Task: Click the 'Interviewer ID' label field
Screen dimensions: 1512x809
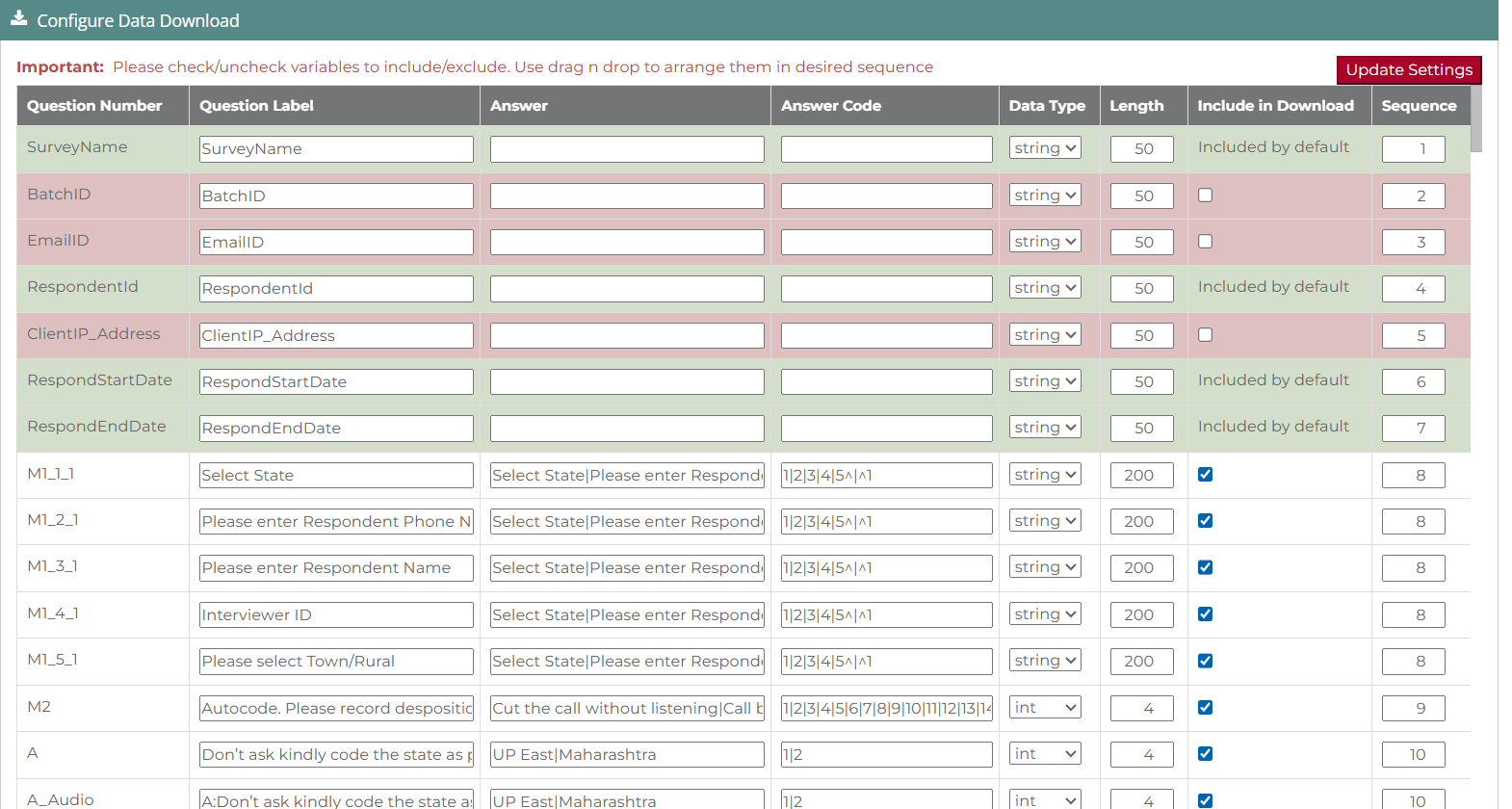Action: [x=336, y=614]
